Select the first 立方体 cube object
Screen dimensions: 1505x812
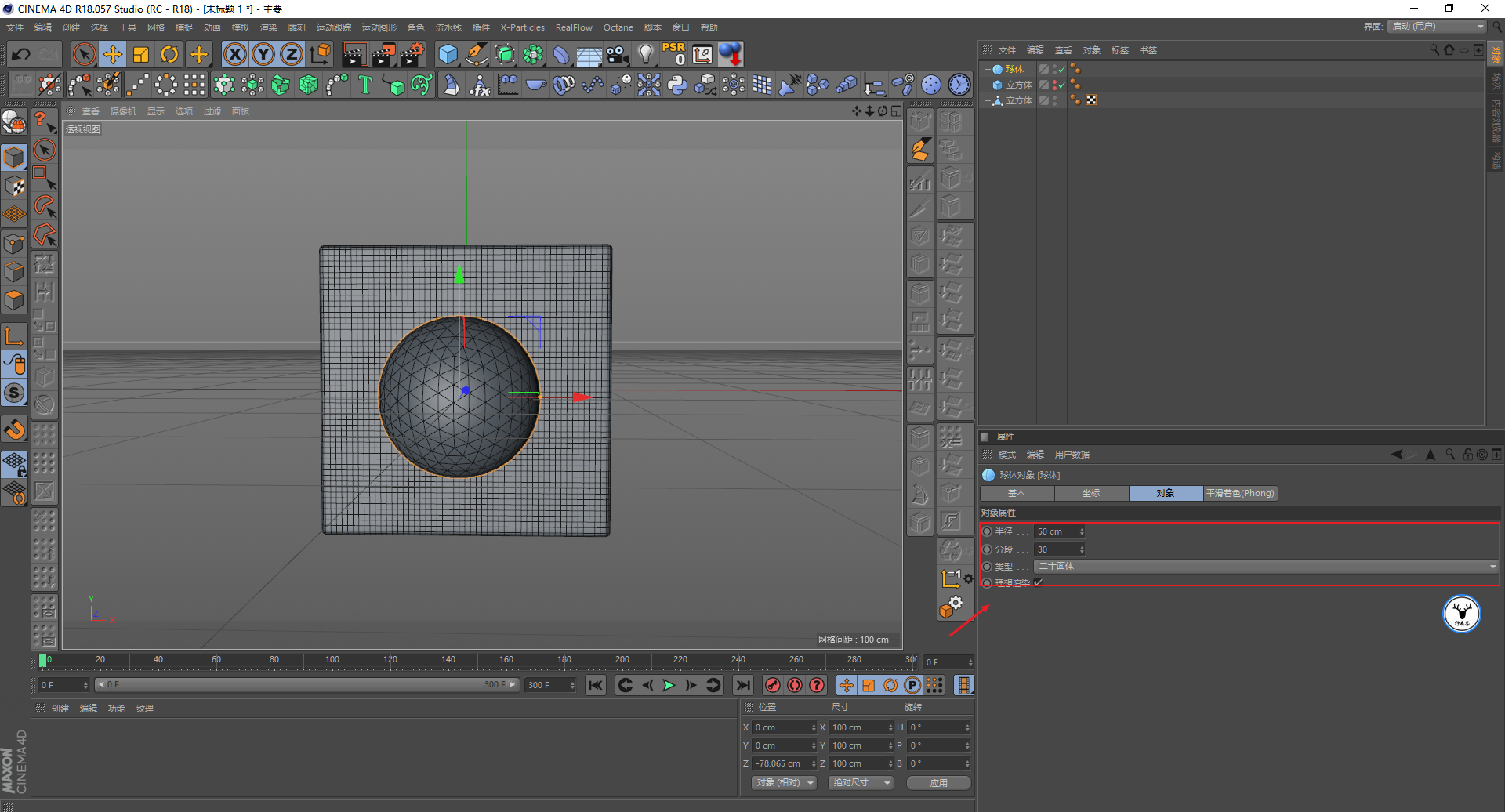pos(1019,85)
